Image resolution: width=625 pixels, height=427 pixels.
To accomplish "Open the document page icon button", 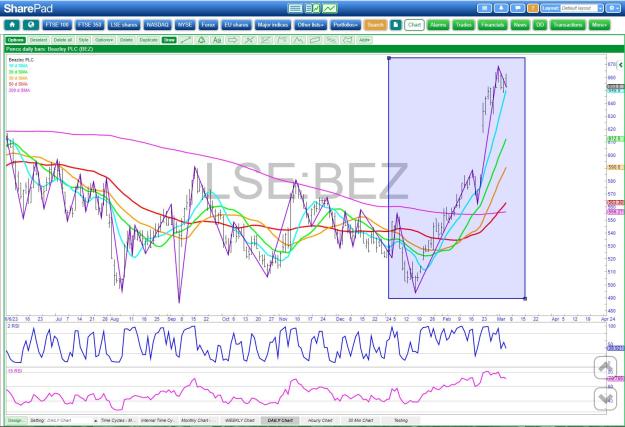I will pyautogui.click(x=395, y=25).
